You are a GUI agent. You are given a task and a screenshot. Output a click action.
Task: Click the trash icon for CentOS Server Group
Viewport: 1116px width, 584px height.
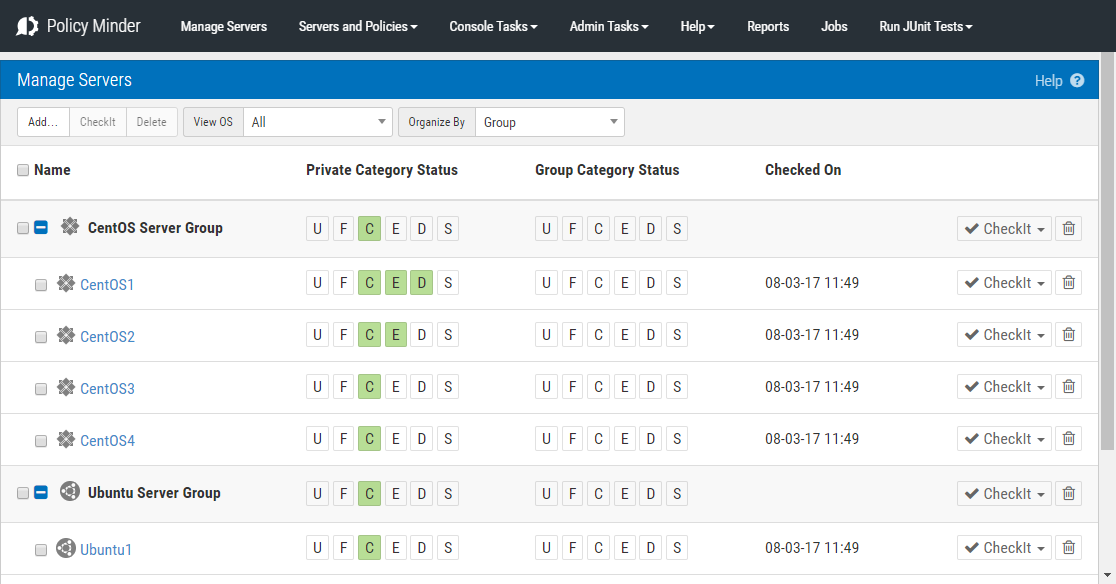click(x=1068, y=229)
